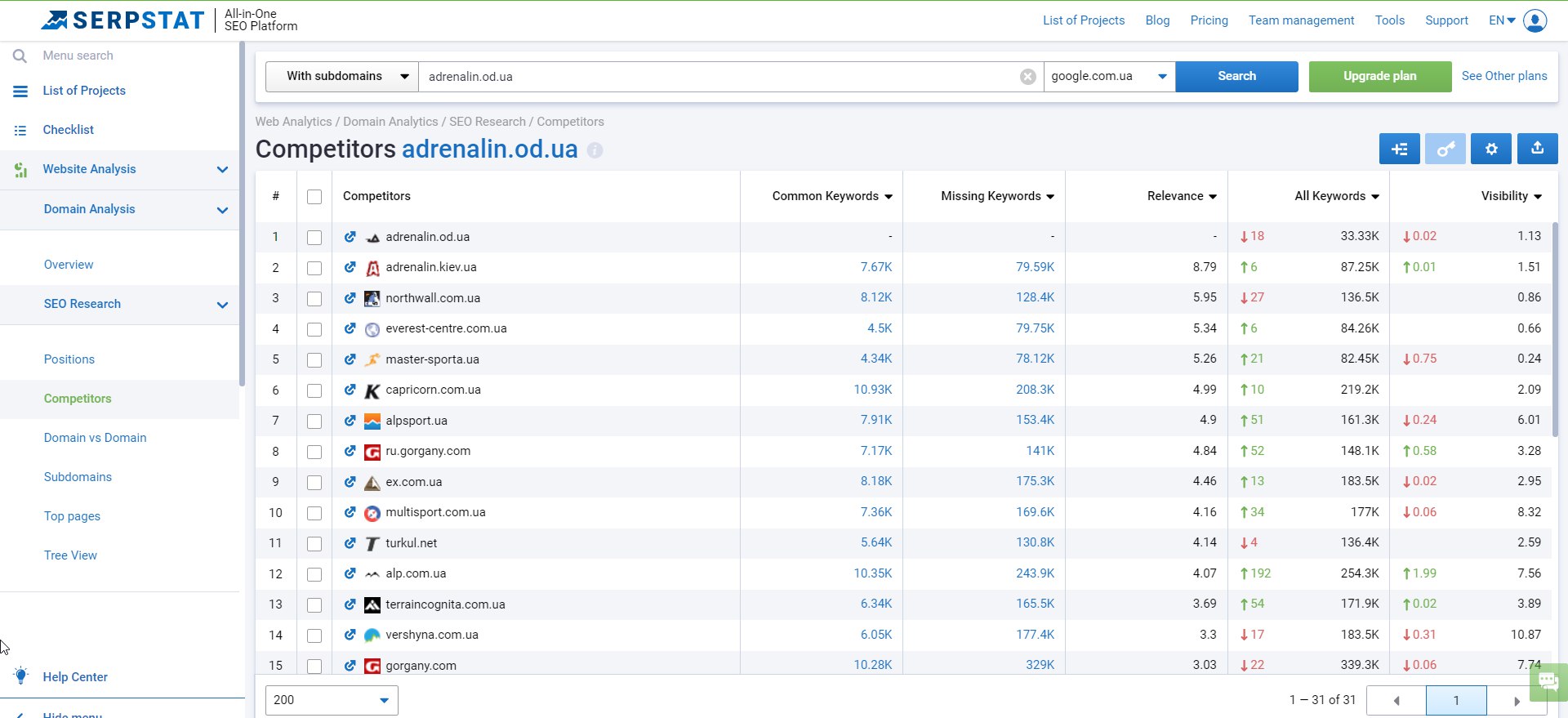Sort by Common Keywords column

pos(832,196)
